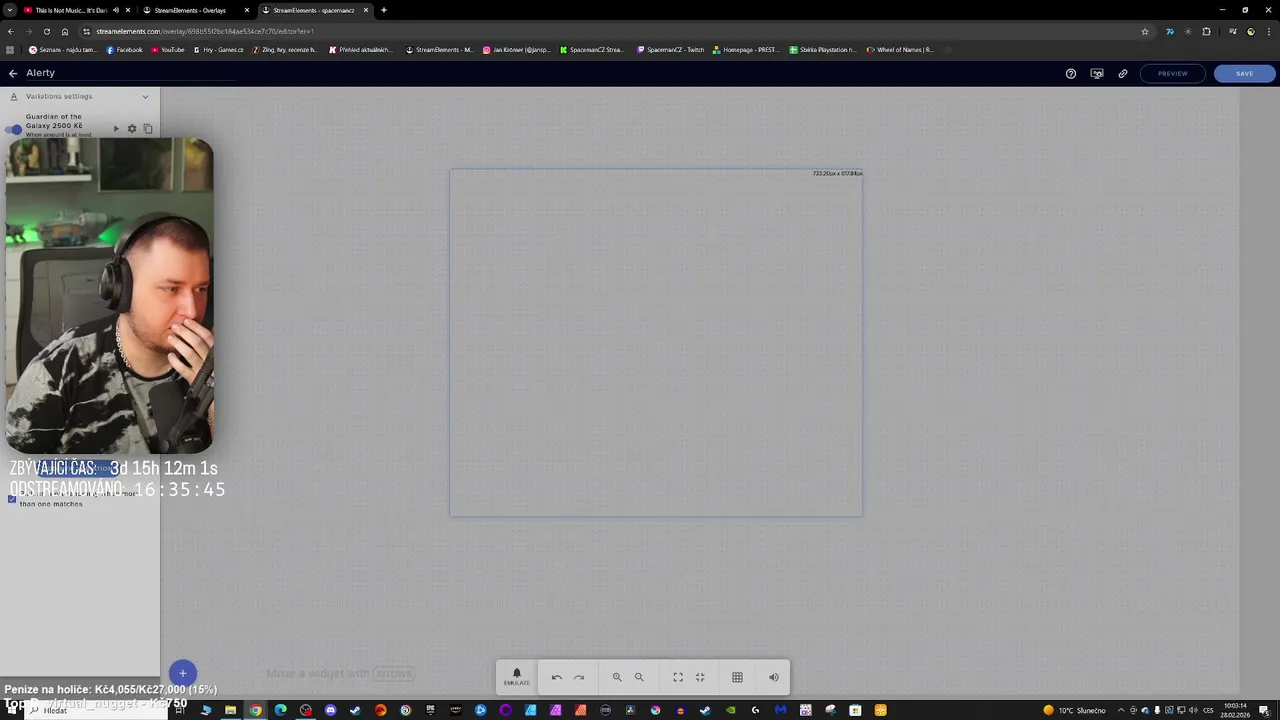Bookmark this page with star icon
This screenshot has height=720, width=1280.
pyautogui.click(x=1145, y=31)
